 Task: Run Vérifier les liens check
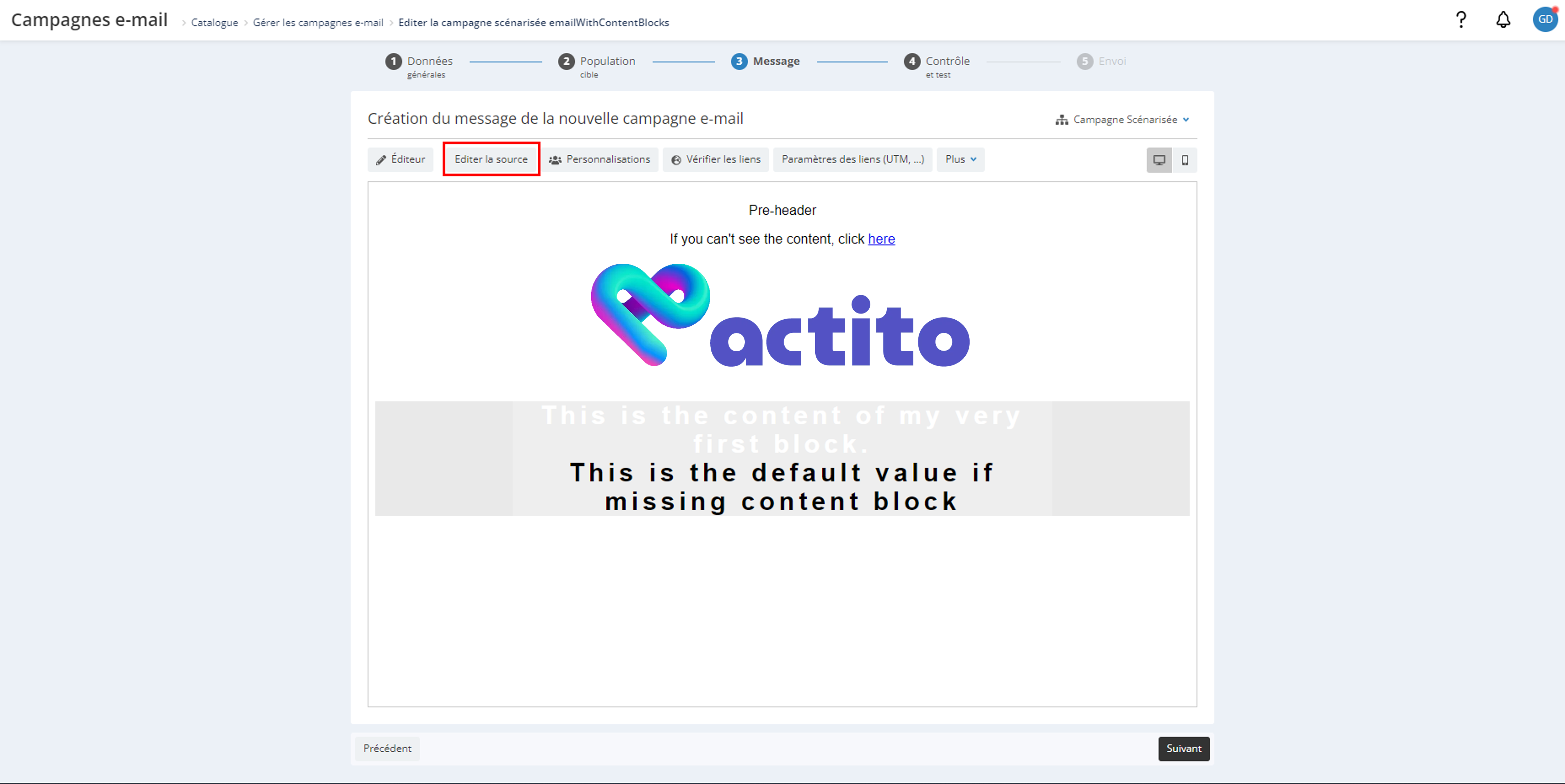[716, 159]
